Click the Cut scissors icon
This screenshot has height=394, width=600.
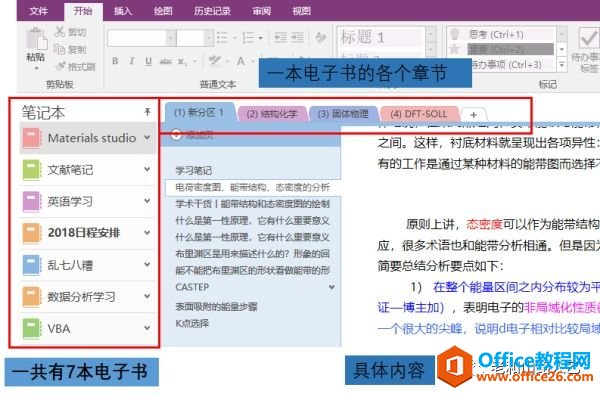(59, 32)
